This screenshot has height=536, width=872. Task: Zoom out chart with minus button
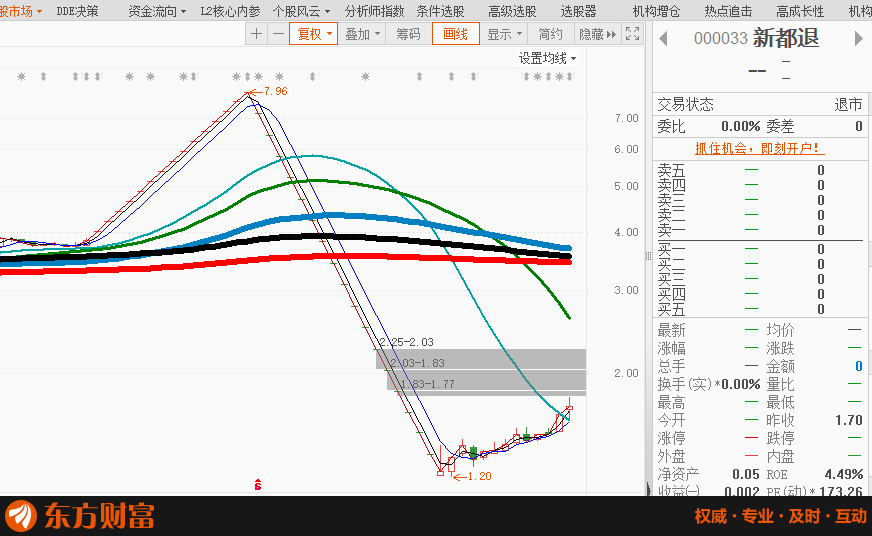tap(279, 34)
